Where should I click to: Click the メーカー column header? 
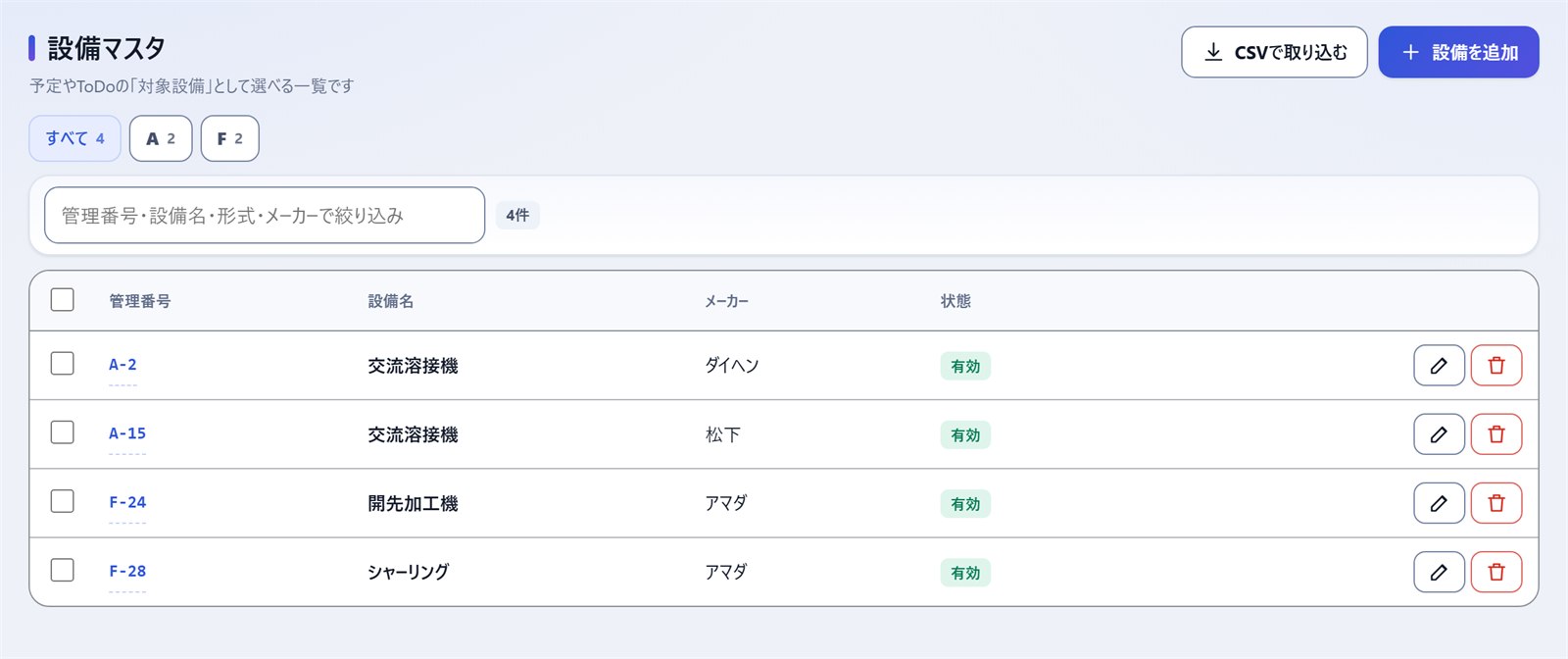[x=726, y=301]
